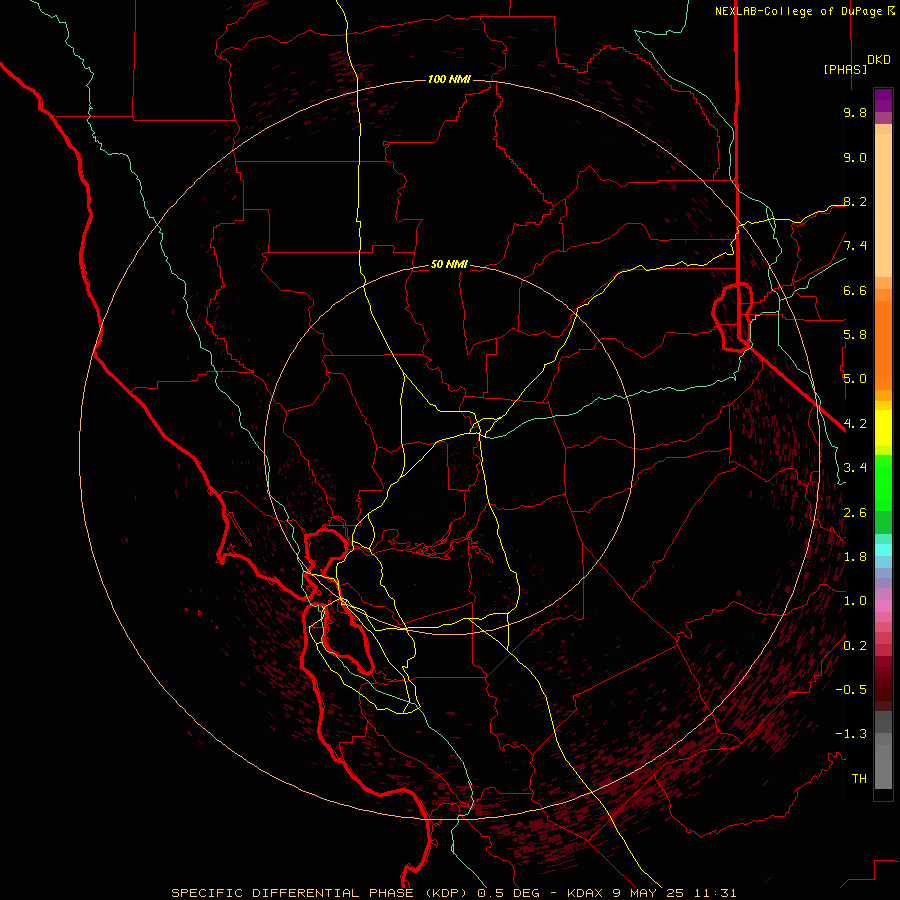900x900 pixels.
Task: Click the yellow segment beside 4.2
Action: click(883, 428)
